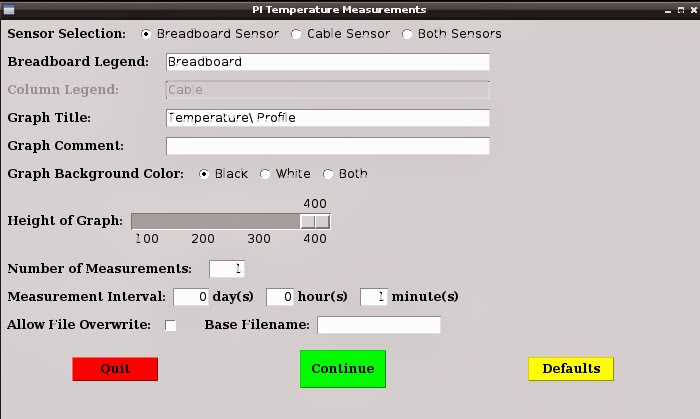Click the 'Breadboard Legend:' label
The width and height of the screenshot is (700, 419).
pyautogui.click(x=78, y=62)
